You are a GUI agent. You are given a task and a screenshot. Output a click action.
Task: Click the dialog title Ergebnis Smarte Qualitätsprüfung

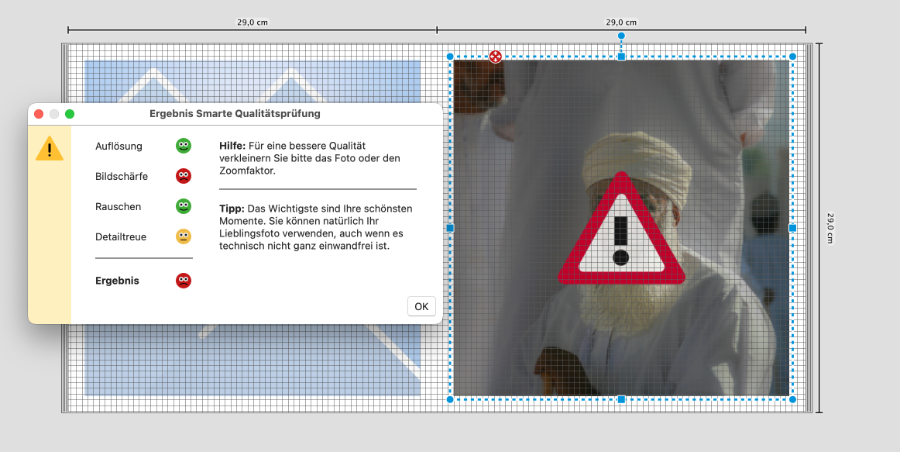pyautogui.click(x=235, y=114)
